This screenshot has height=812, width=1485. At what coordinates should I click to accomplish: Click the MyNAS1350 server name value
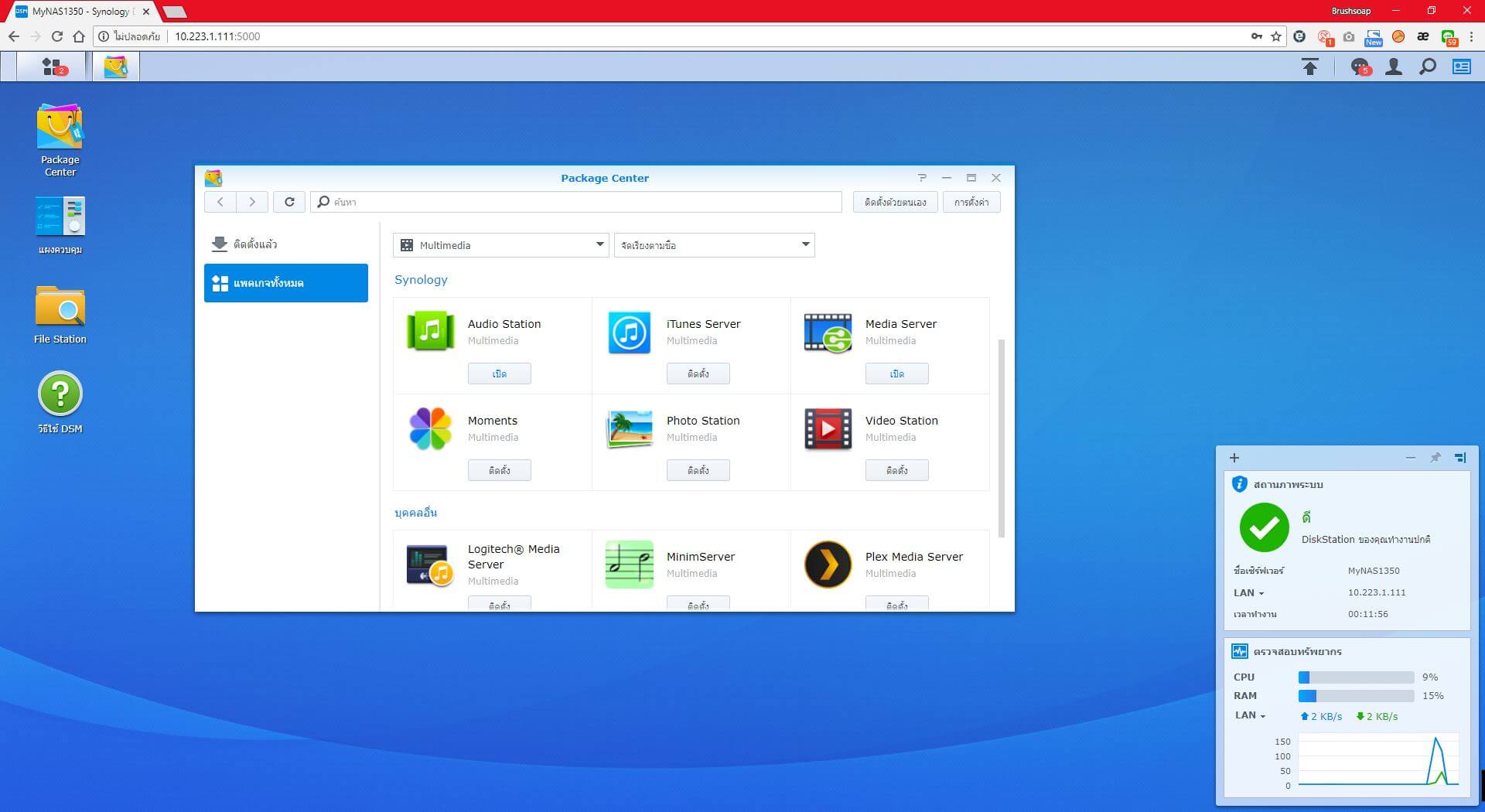pos(1373,571)
